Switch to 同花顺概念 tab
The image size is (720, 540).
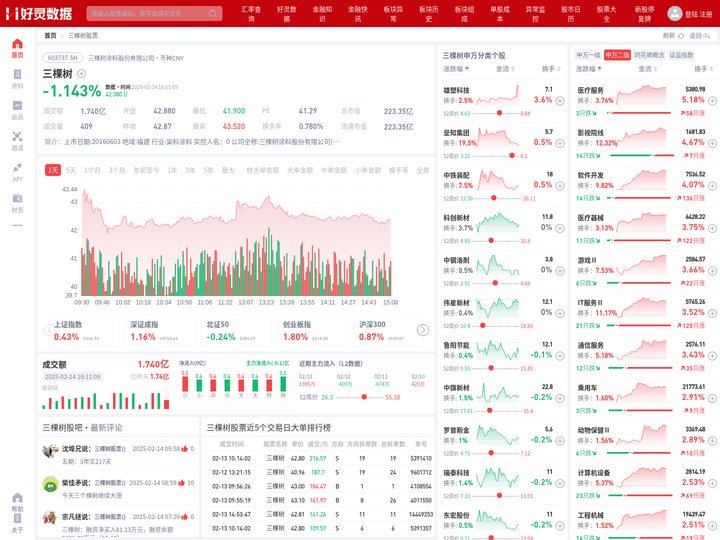649,55
